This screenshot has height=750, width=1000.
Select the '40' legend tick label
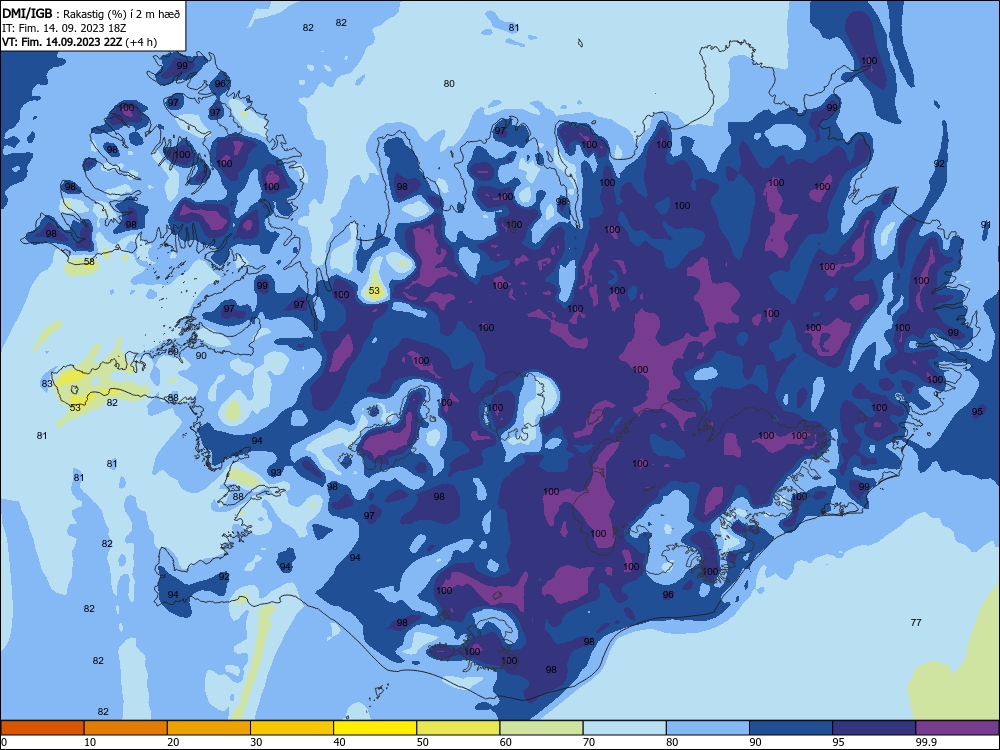(x=339, y=742)
